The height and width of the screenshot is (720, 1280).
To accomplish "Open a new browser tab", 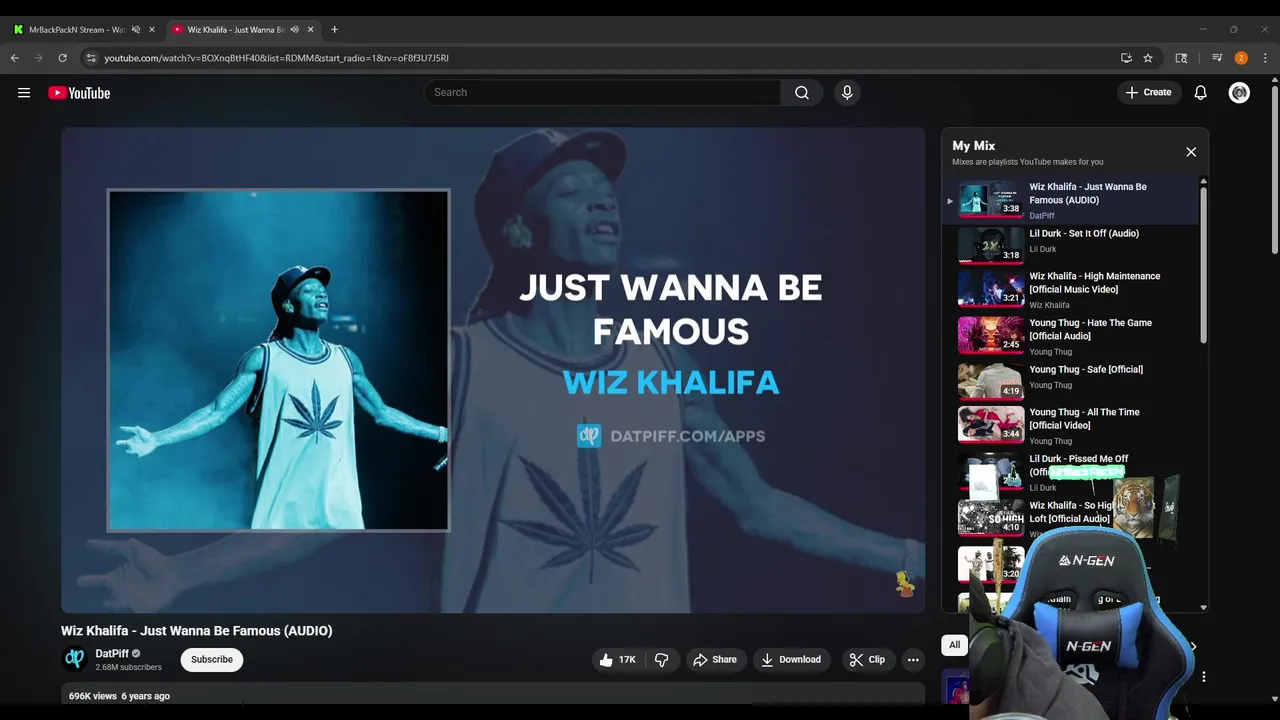I will pos(334,30).
